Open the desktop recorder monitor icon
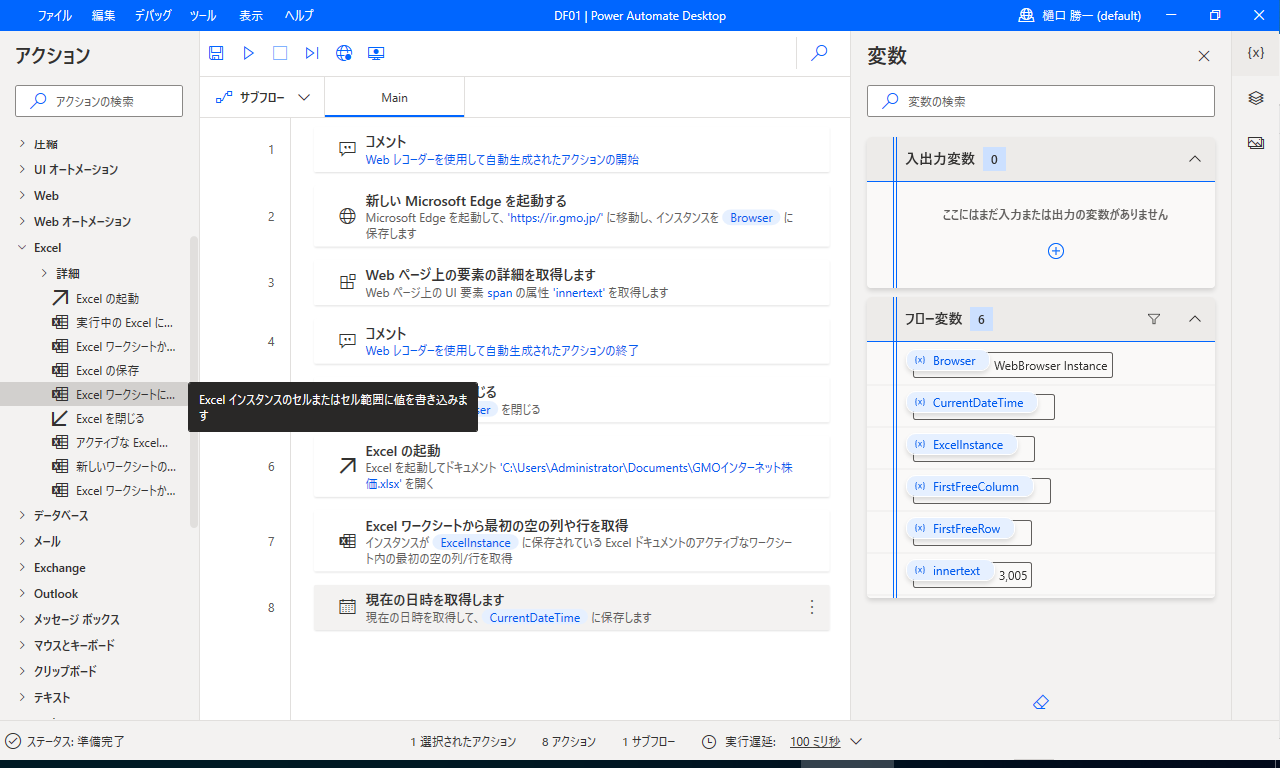This screenshot has width=1280, height=768. pyautogui.click(x=376, y=53)
